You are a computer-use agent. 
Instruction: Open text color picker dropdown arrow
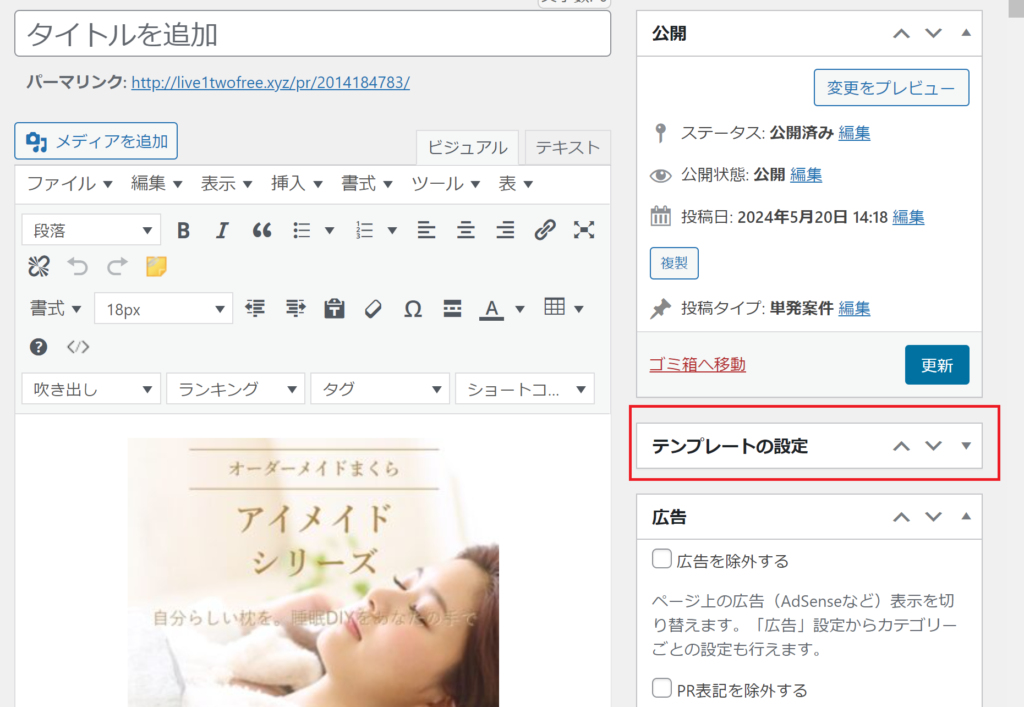(520, 309)
